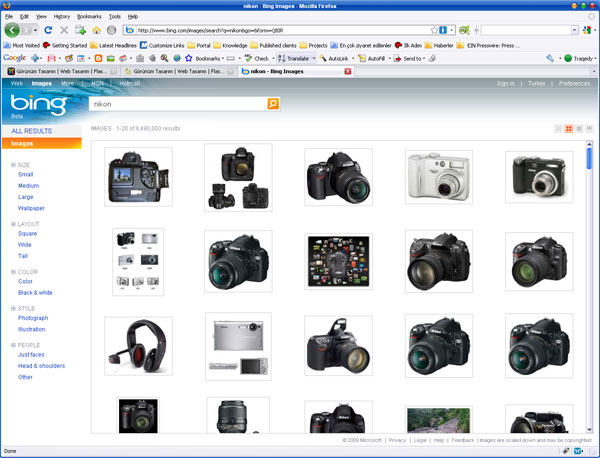Open the Gmail toolbar icon
600x458 pixels.
coord(51,58)
